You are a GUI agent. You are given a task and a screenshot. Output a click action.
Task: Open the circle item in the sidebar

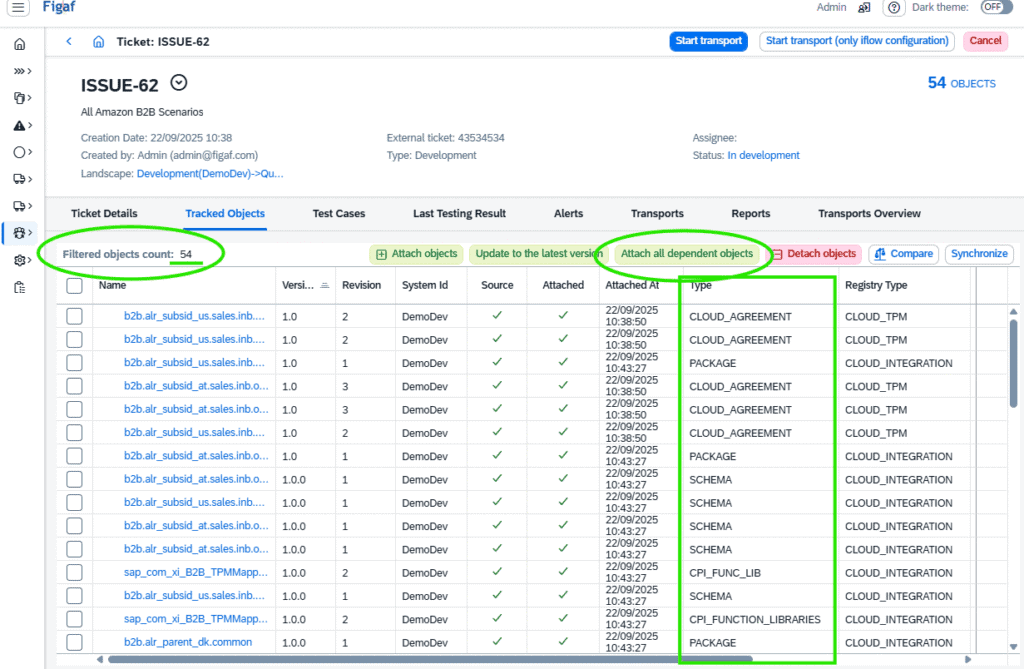click(23, 152)
